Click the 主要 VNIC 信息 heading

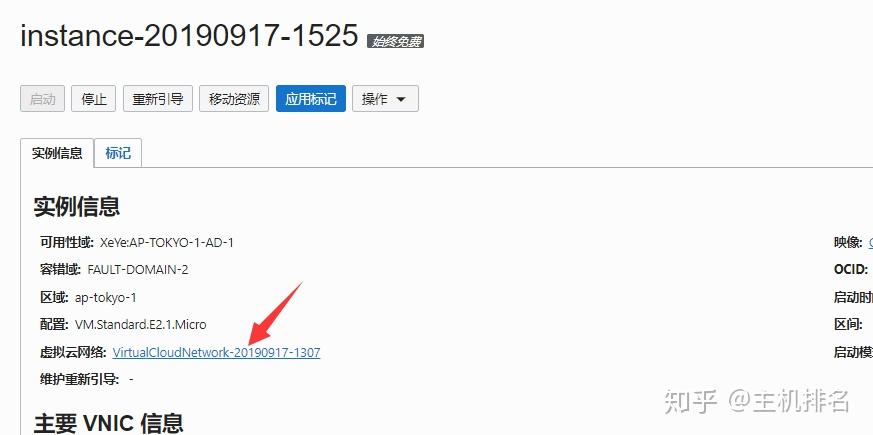click(x=109, y=423)
